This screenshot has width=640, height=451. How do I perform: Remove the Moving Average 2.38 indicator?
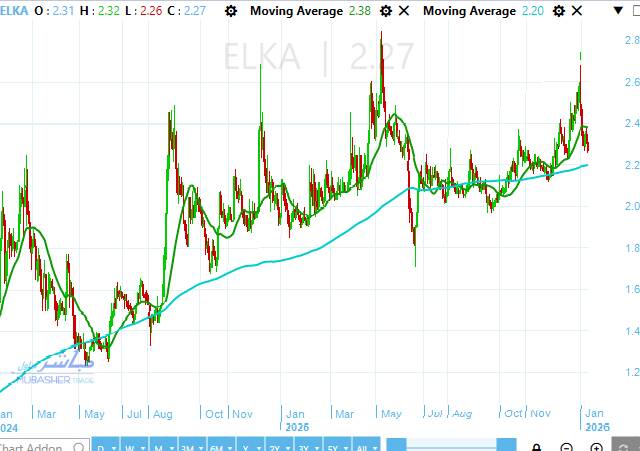click(x=403, y=11)
